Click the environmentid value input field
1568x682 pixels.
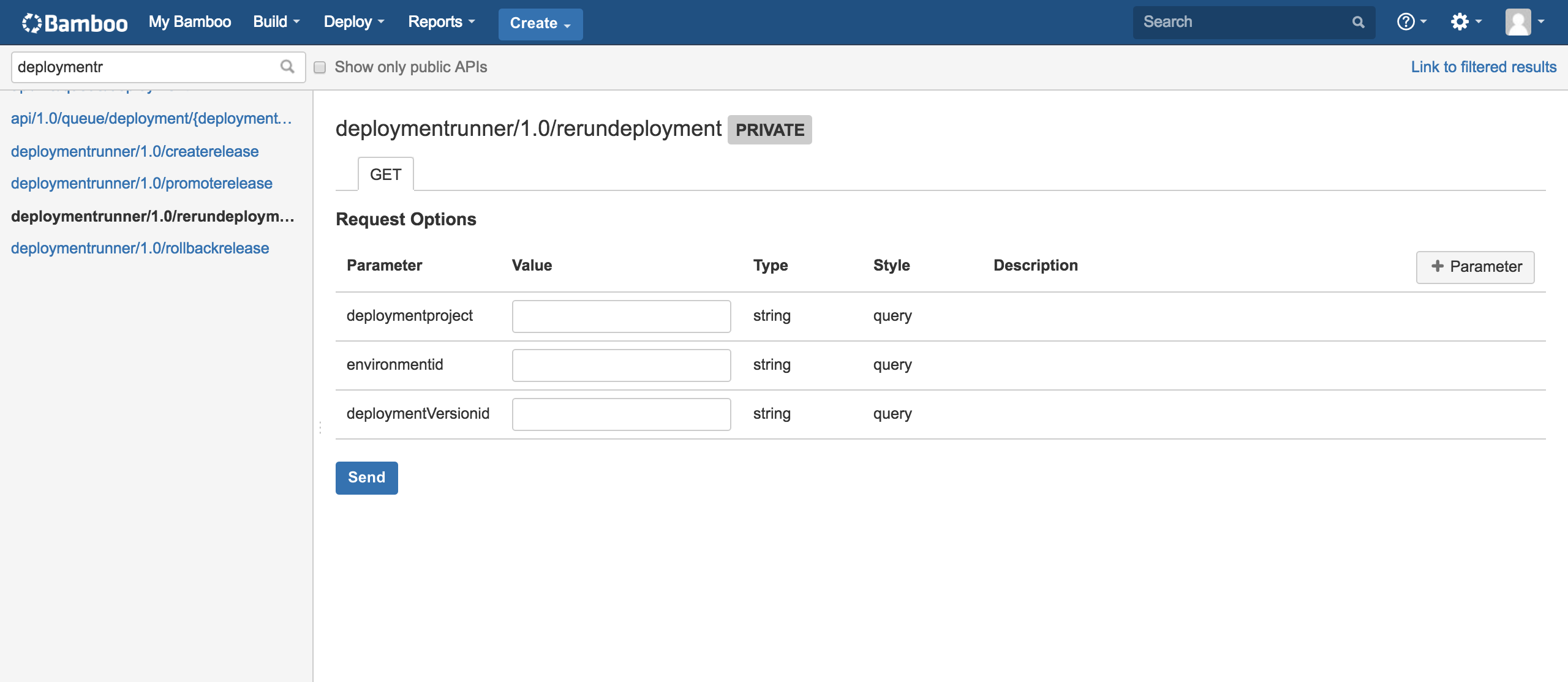pos(621,365)
